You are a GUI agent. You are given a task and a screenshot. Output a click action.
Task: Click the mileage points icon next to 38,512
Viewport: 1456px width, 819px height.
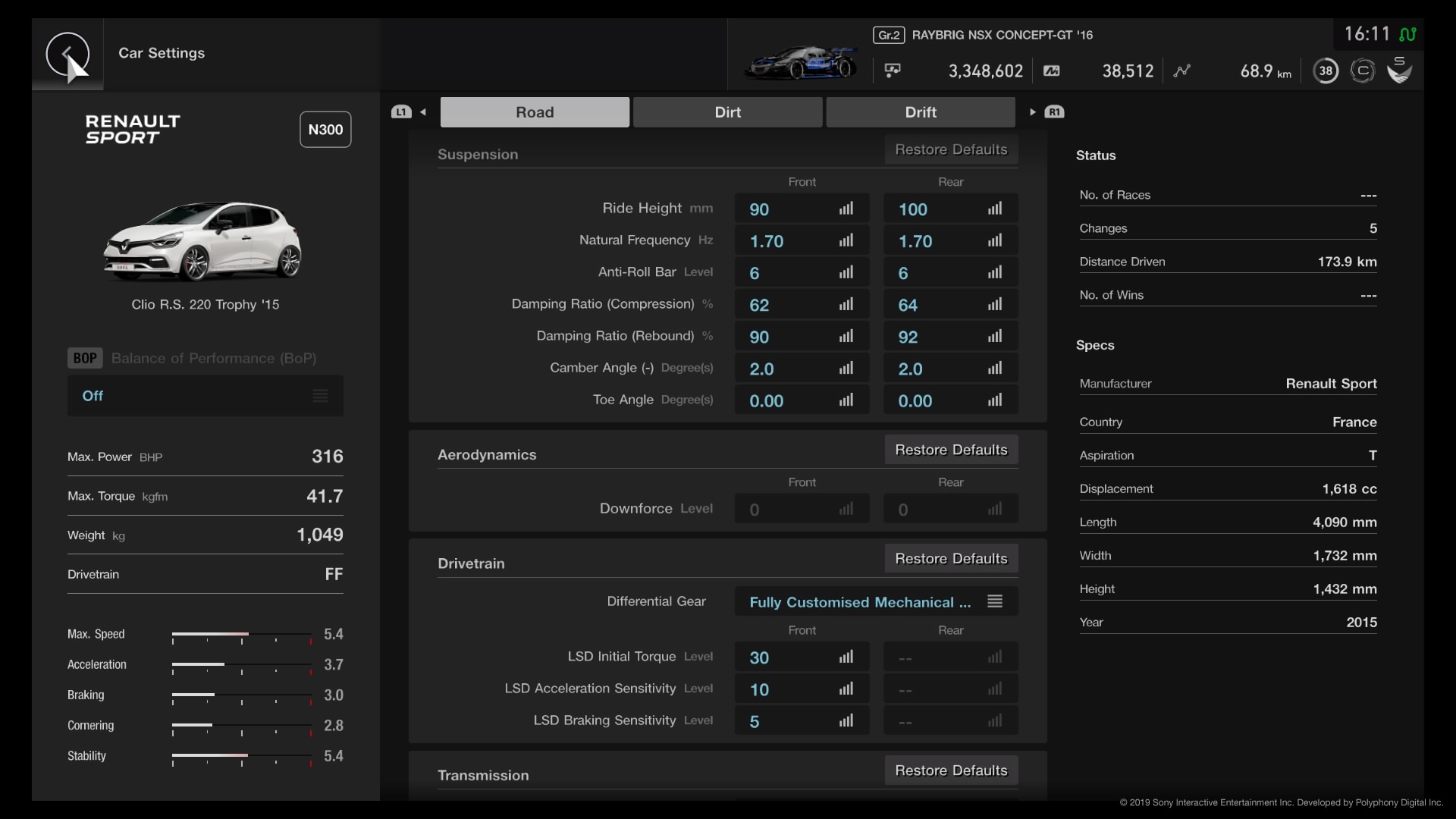click(x=1052, y=71)
